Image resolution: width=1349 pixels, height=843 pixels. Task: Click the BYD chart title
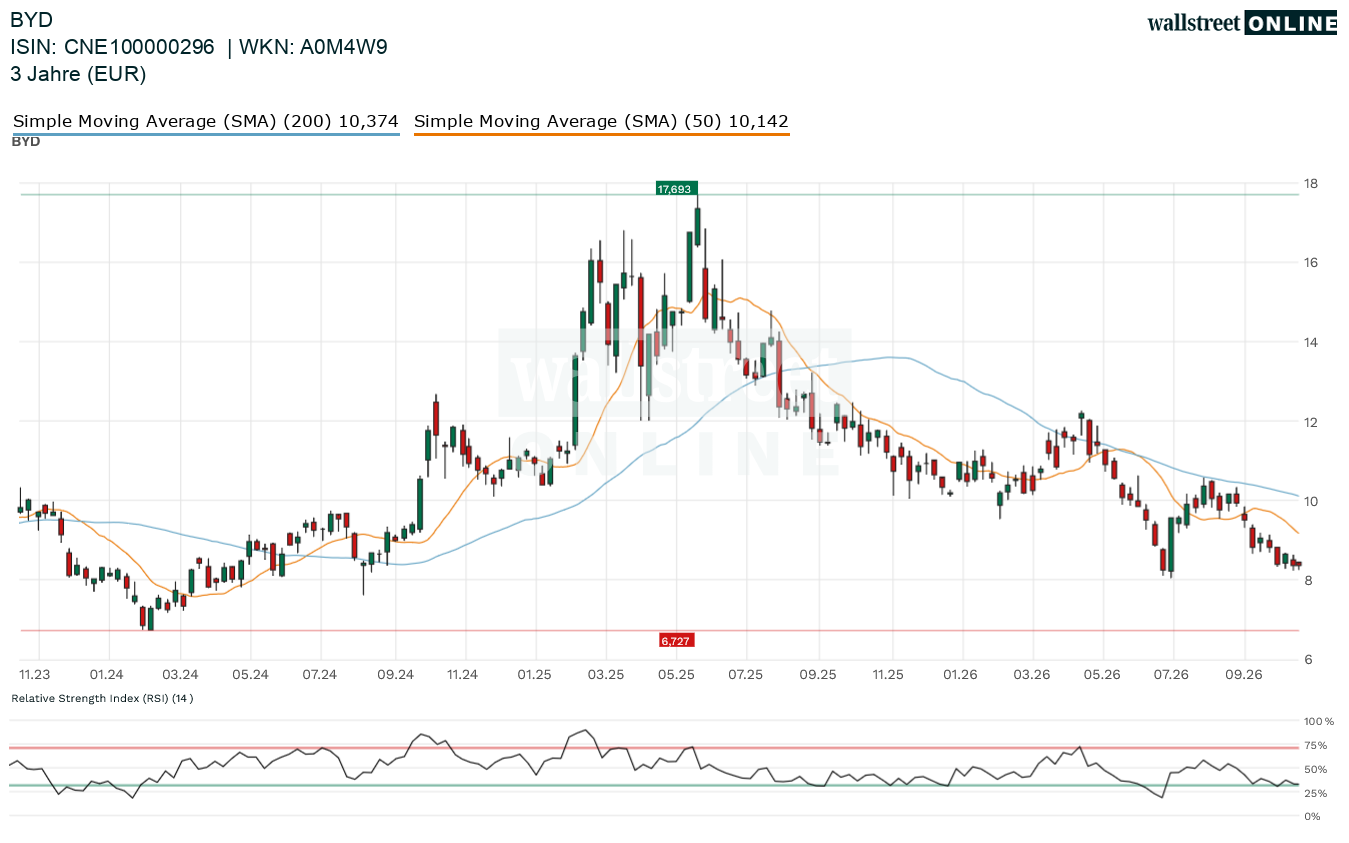click(x=32, y=19)
